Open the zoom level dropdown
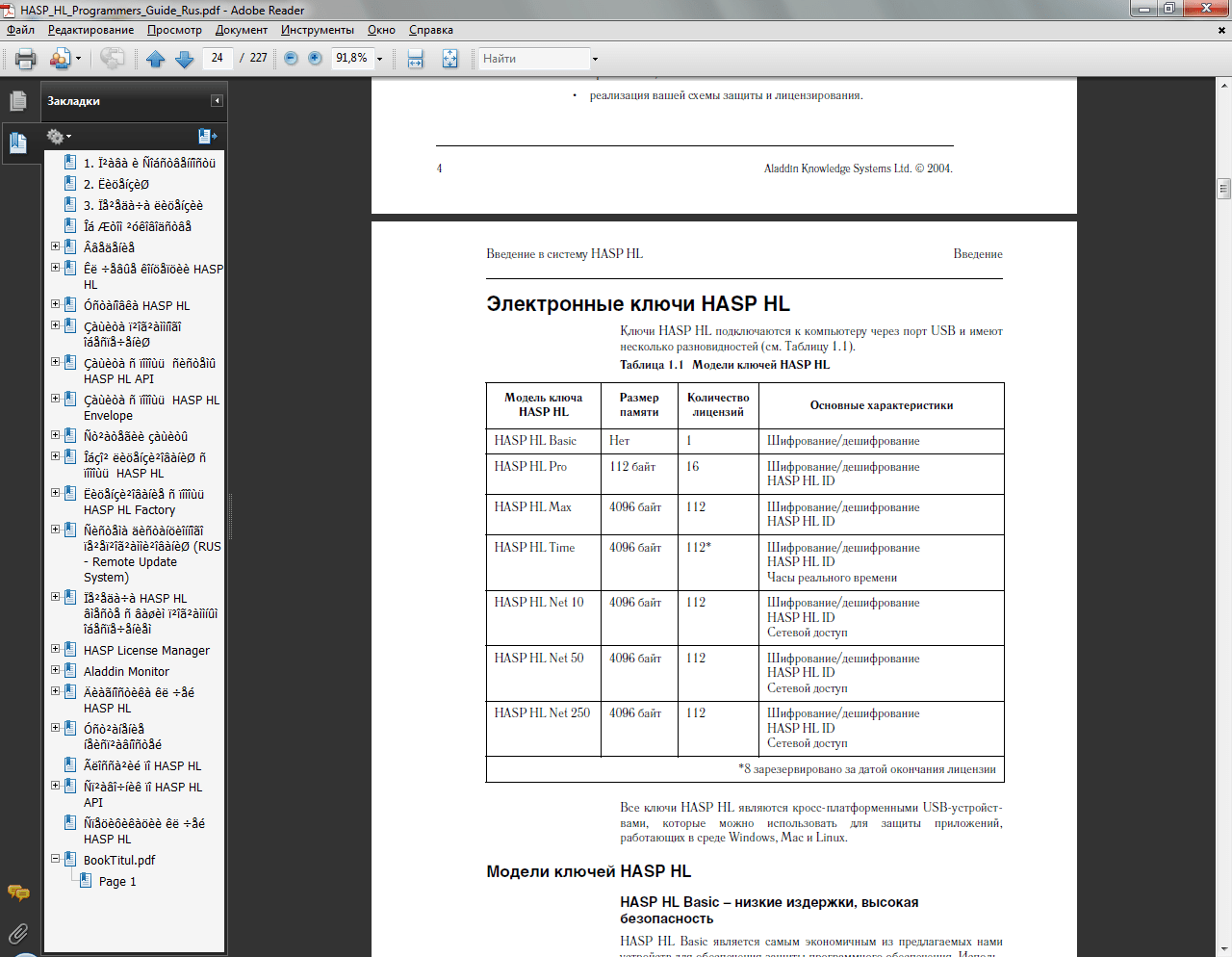Screen dimensions: 1232x957 click(379, 58)
